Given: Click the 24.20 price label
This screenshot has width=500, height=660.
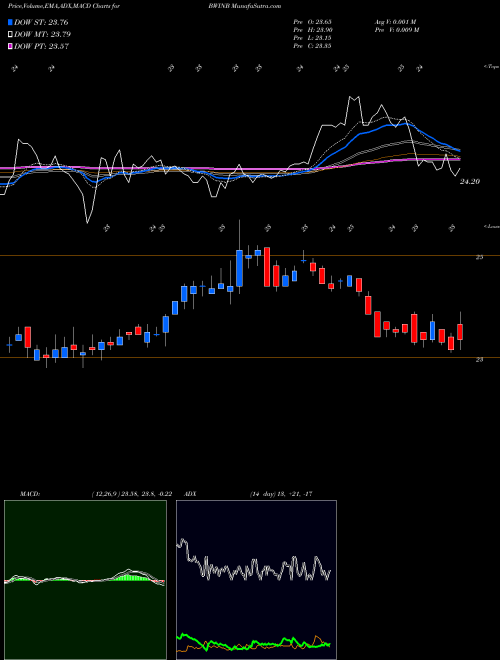Looking at the screenshot, I should (x=470, y=182).
